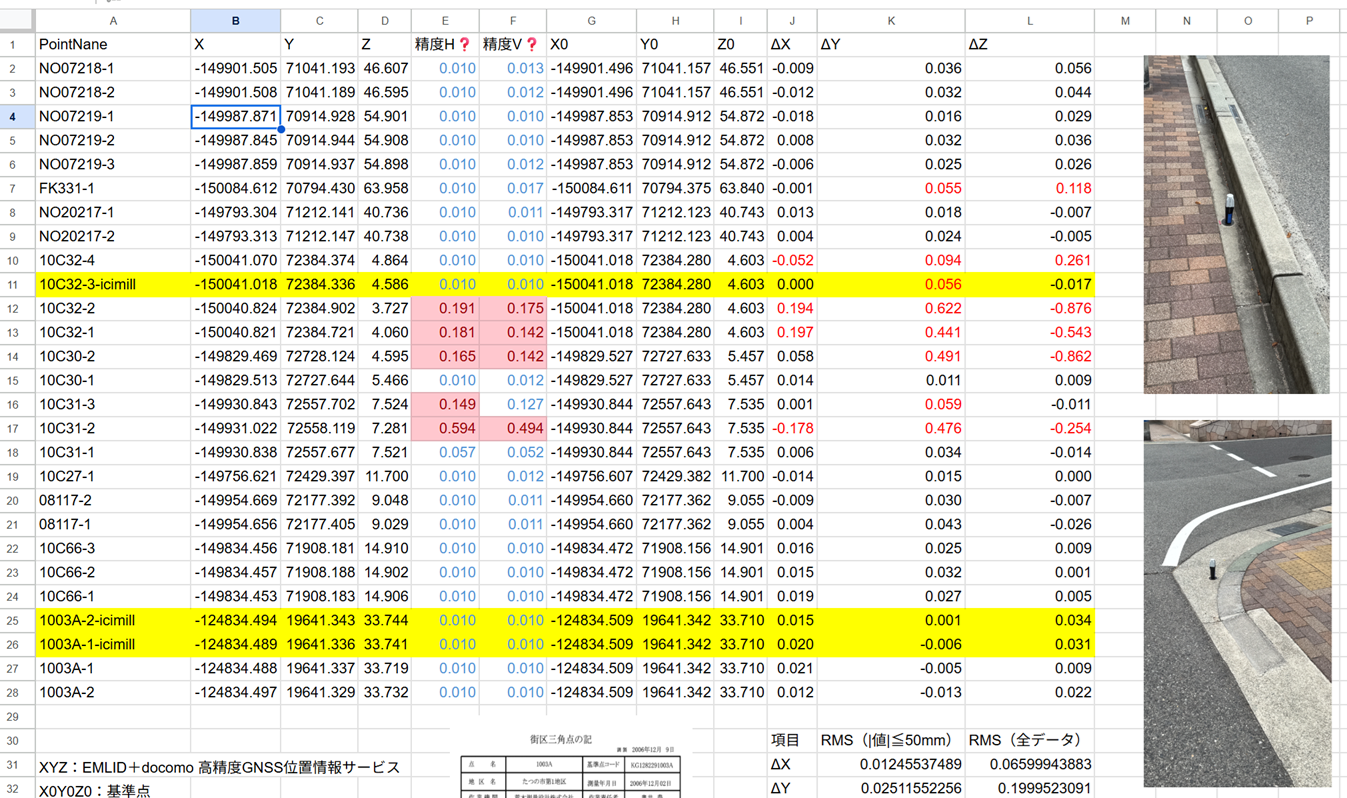Select the road corner marker photo
This screenshot has height=798, width=1347.
point(1237,602)
